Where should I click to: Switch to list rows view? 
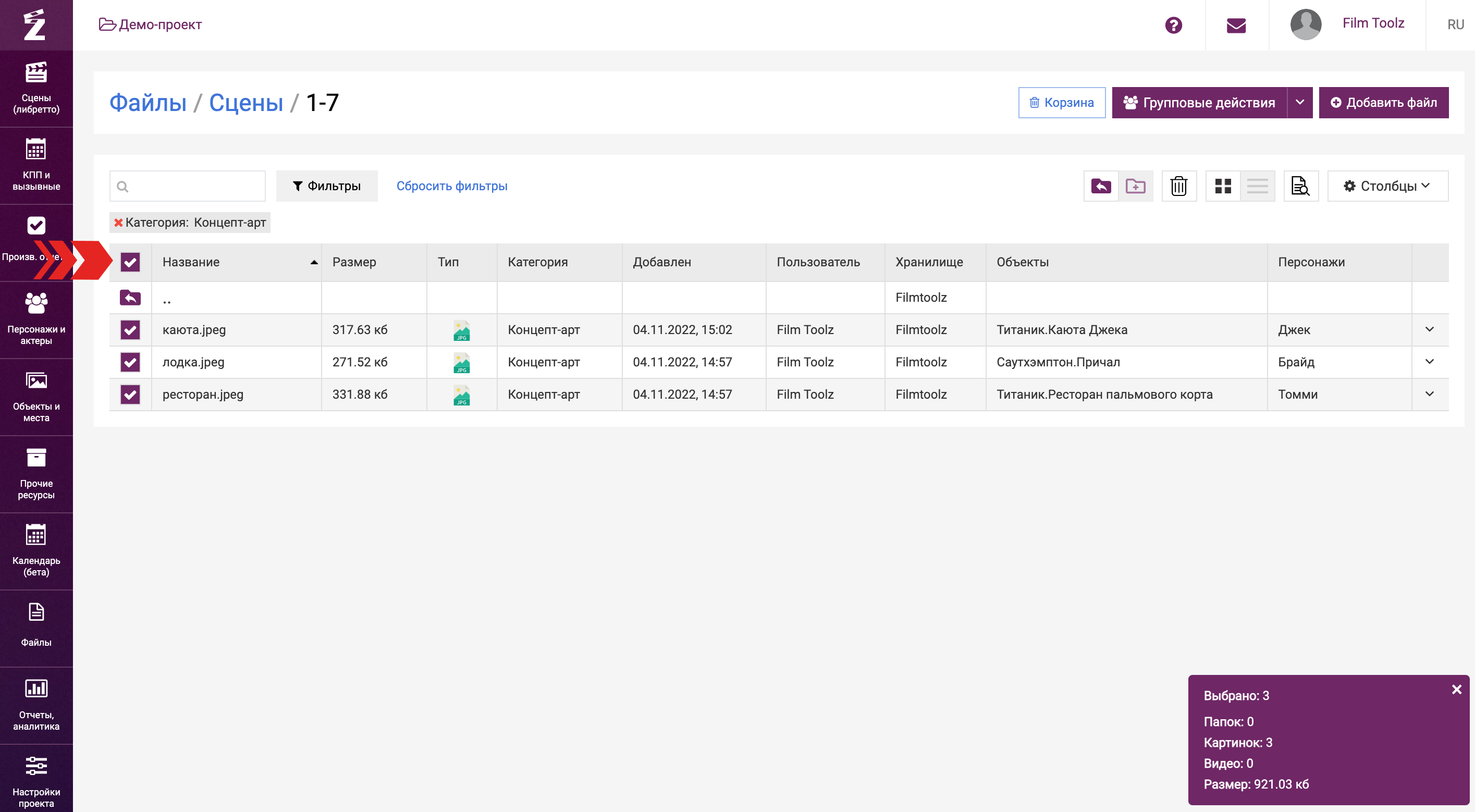pos(1258,186)
